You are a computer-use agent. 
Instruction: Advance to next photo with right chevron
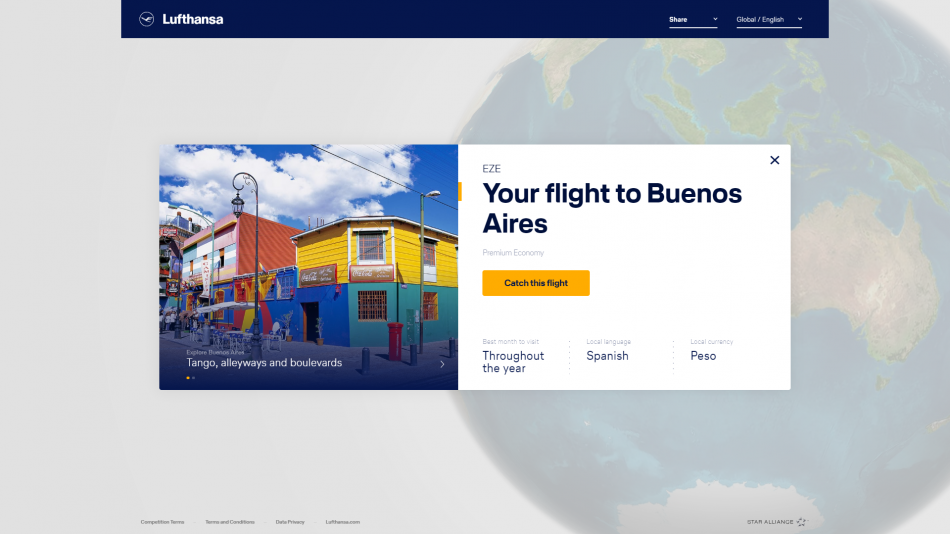442,364
